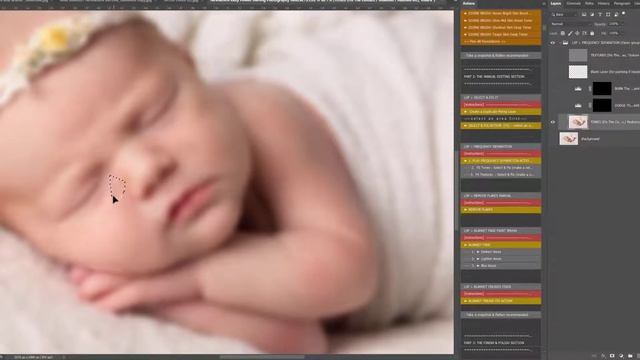The height and width of the screenshot is (360, 640).
Task: Switch to the Channels tab
Action: (x=573, y=3)
